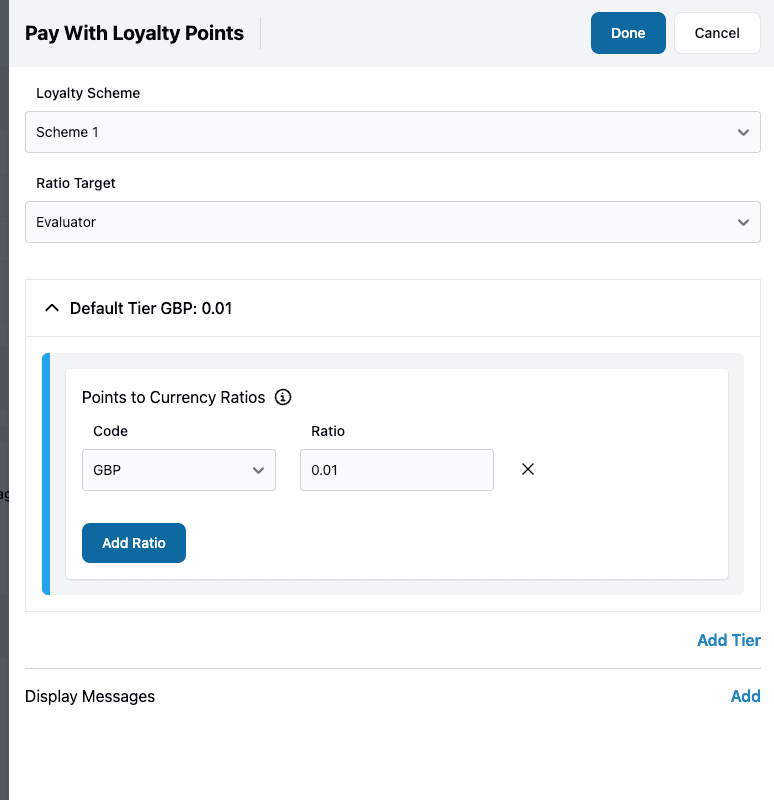Screen dimensions: 774x800
Task: Click Done to save loyalty settings
Action: (627, 33)
